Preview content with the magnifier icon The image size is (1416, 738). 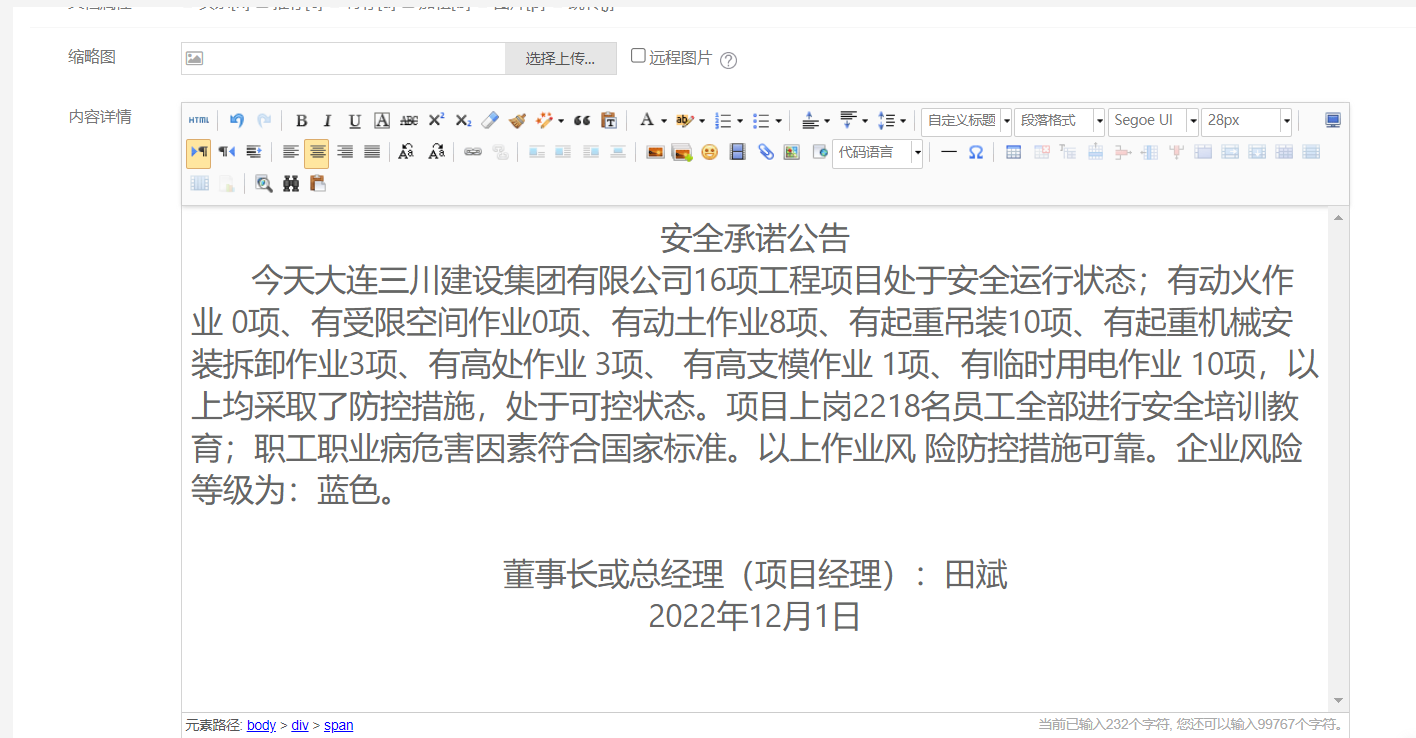[263, 183]
